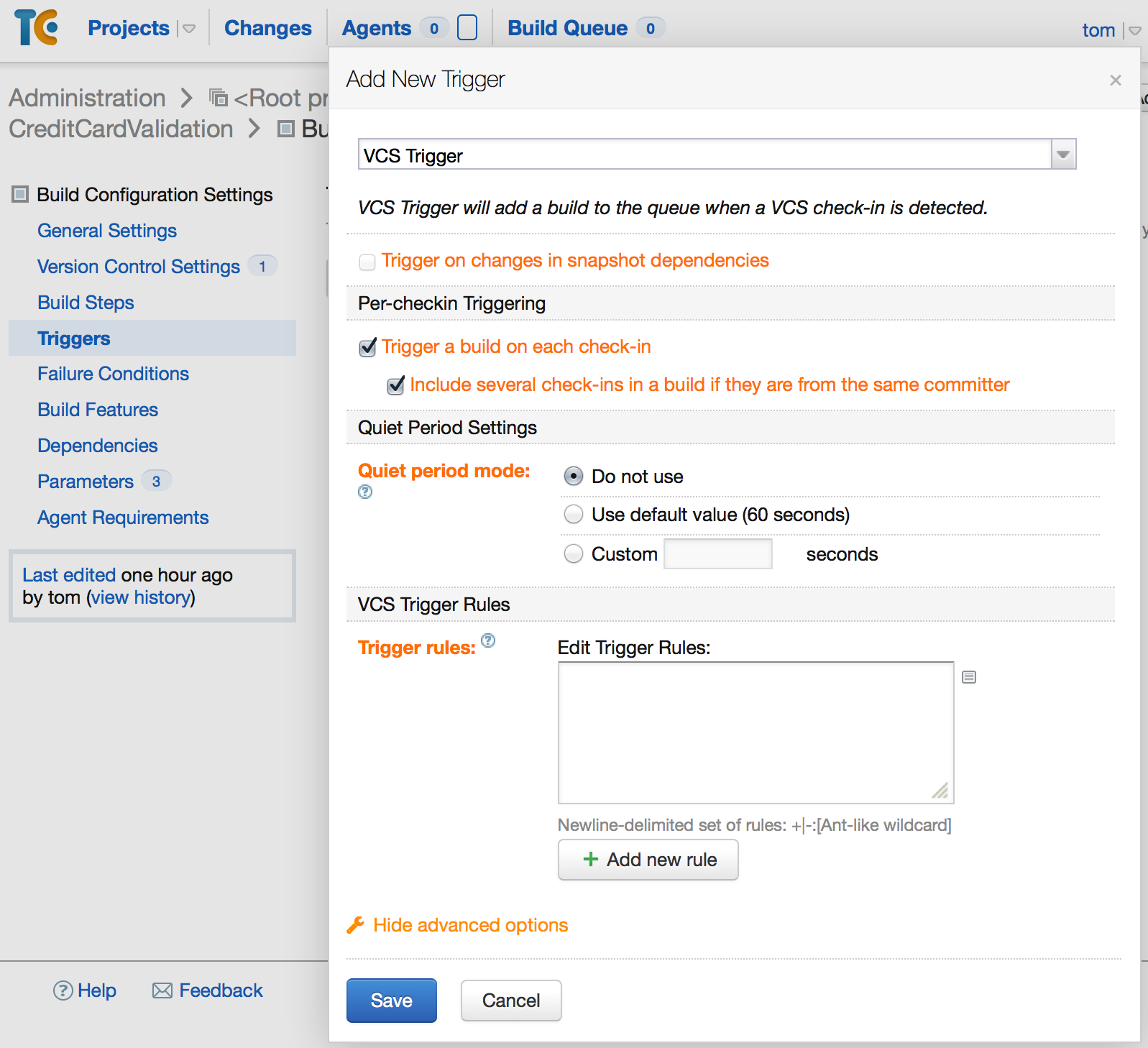This screenshot has height=1048, width=1148.
Task: Open view history link
Action: 142,597
